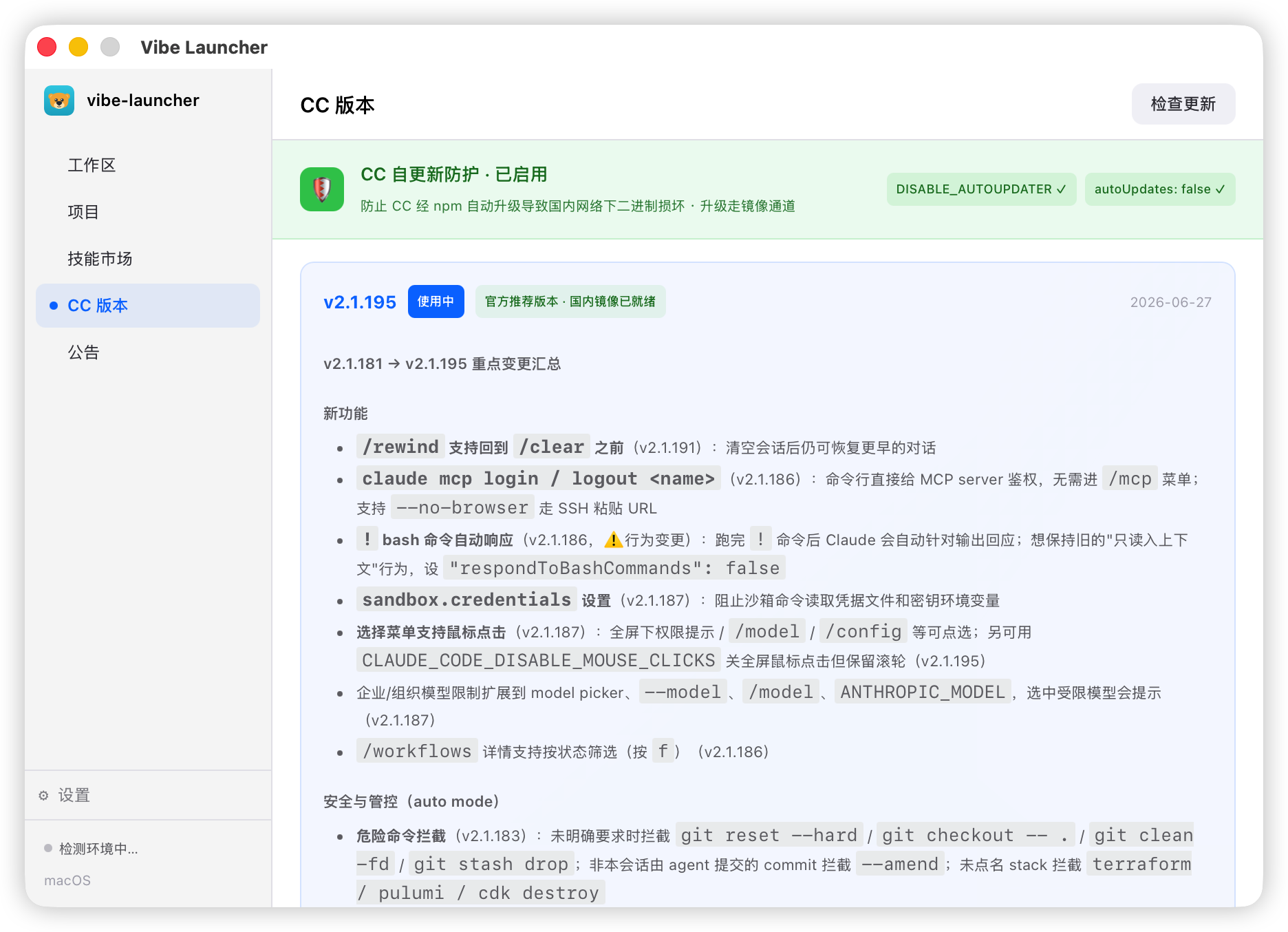Click the macOS label in sidebar footer

pos(67,880)
